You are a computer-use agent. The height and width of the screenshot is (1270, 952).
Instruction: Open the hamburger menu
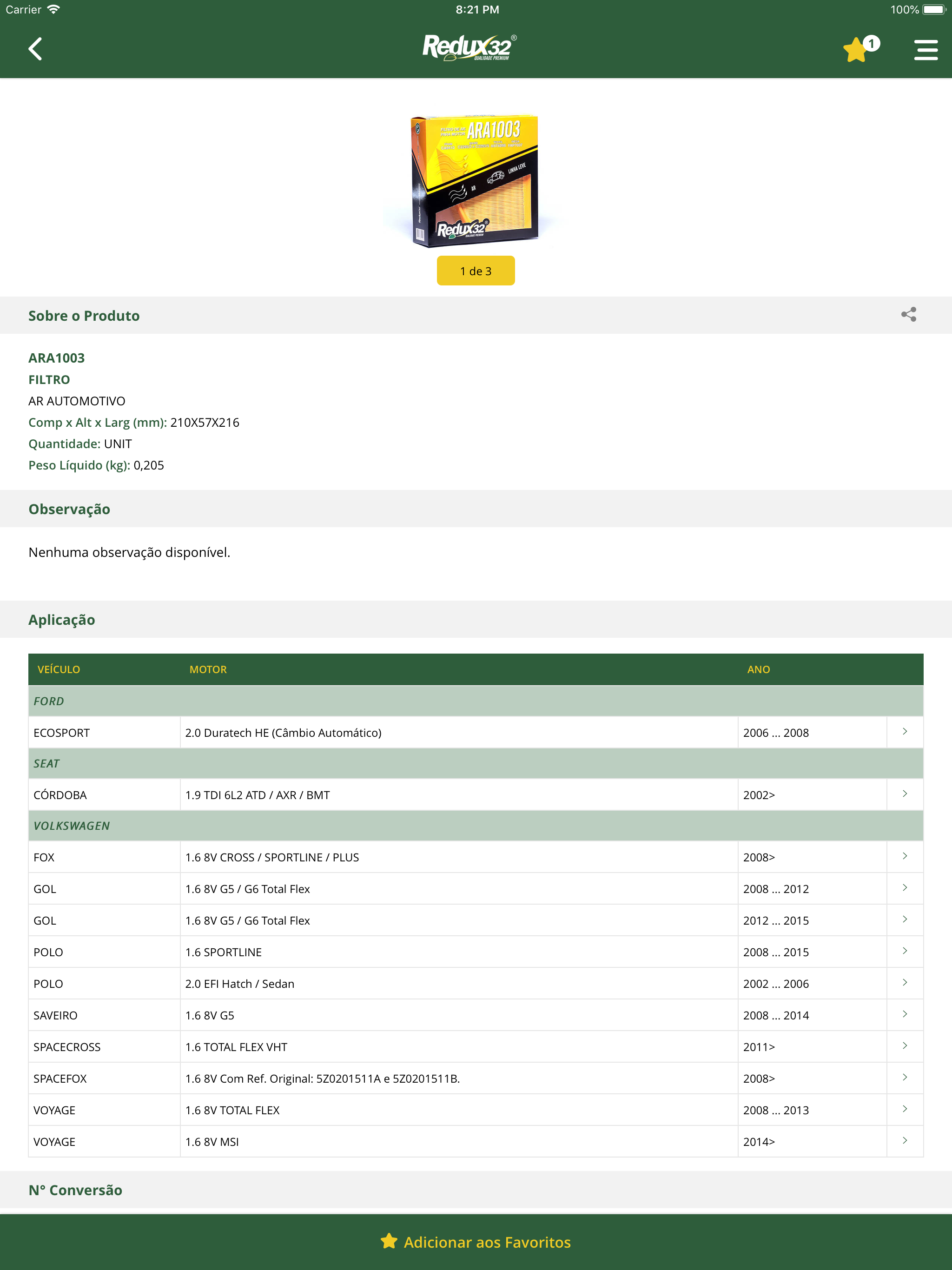926,49
